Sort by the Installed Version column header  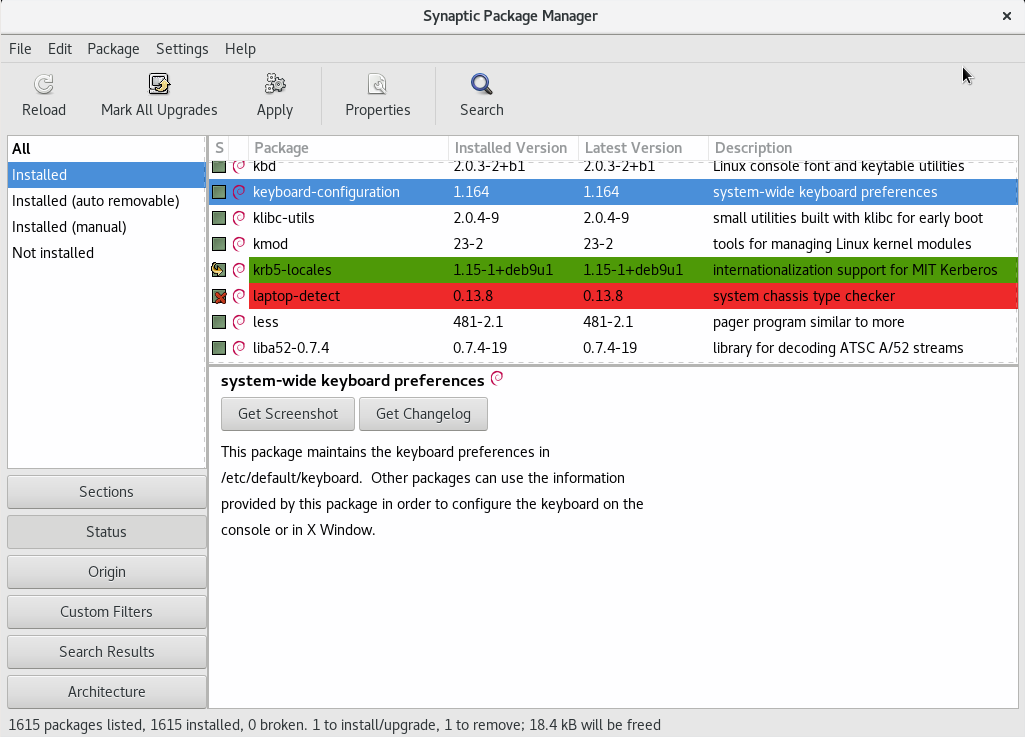[x=513, y=148]
